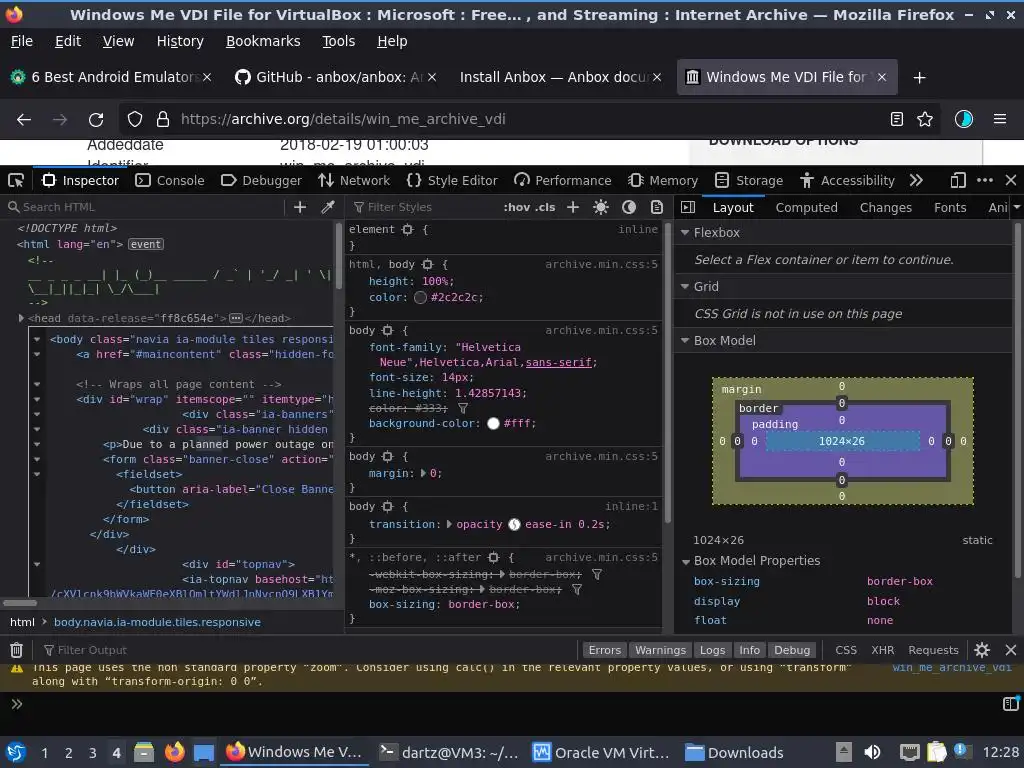Toggle Errors console filter
Screen dimensions: 1024x768
click(x=604, y=650)
